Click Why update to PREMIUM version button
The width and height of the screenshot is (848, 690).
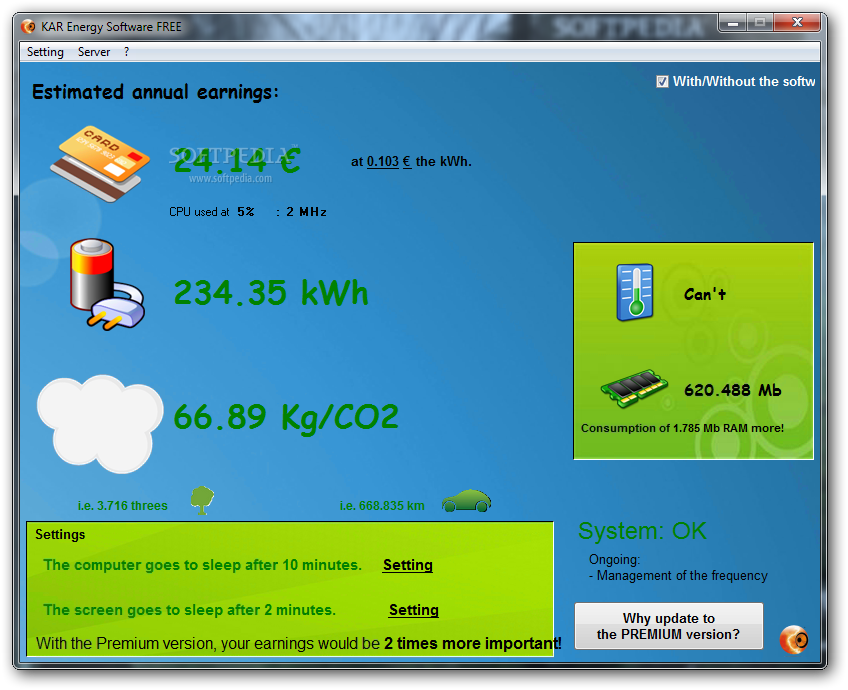(668, 626)
